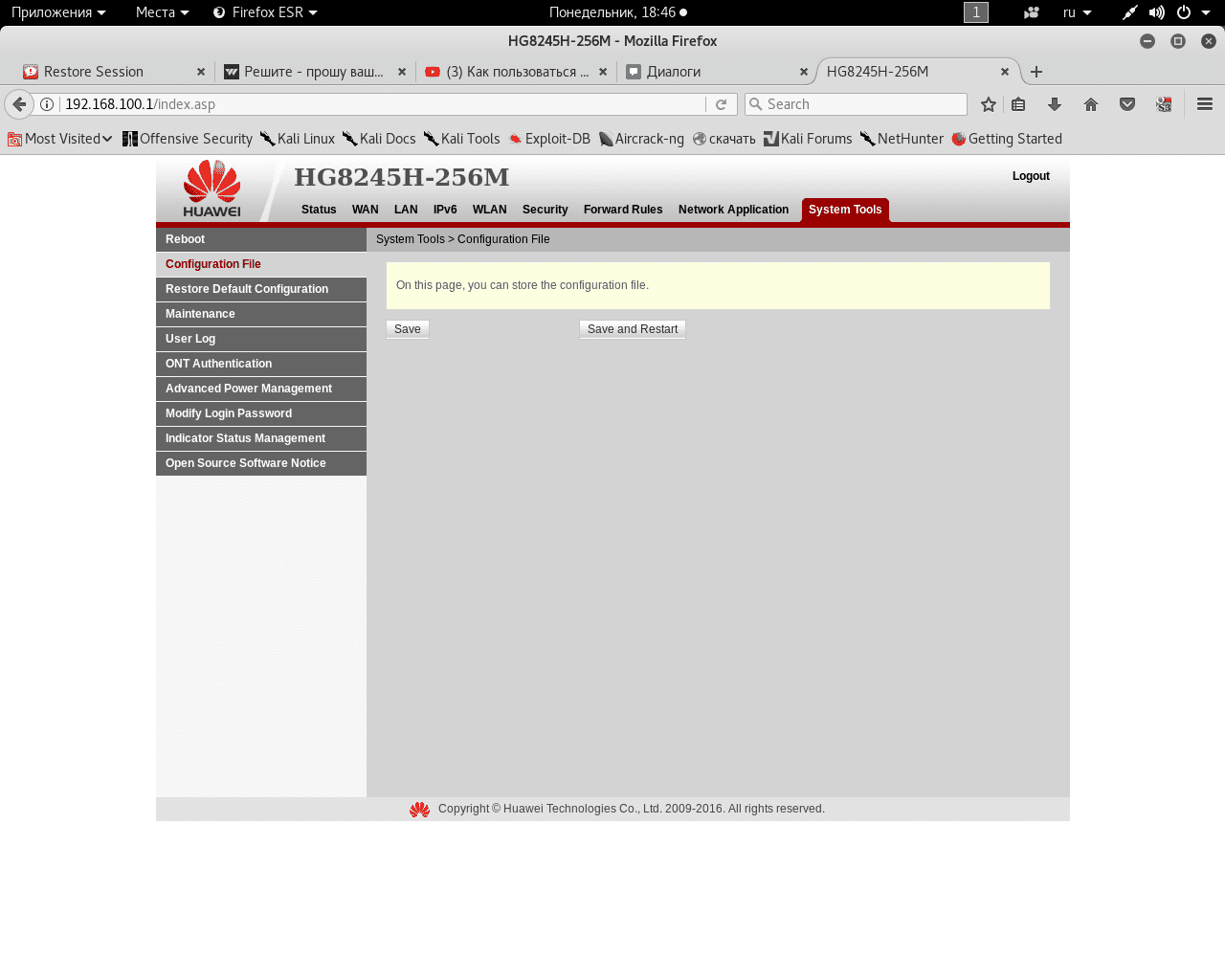Screen dimensions: 1225x980
Task: Open the User Log sidebar item
Action: pos(261,339)
